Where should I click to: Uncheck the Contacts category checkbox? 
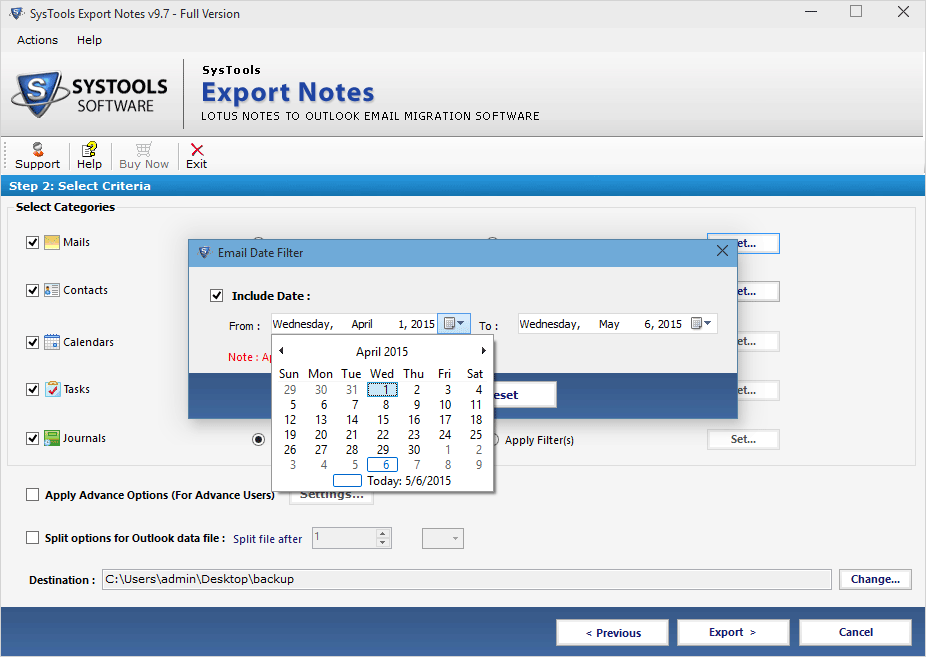[32, 290]
